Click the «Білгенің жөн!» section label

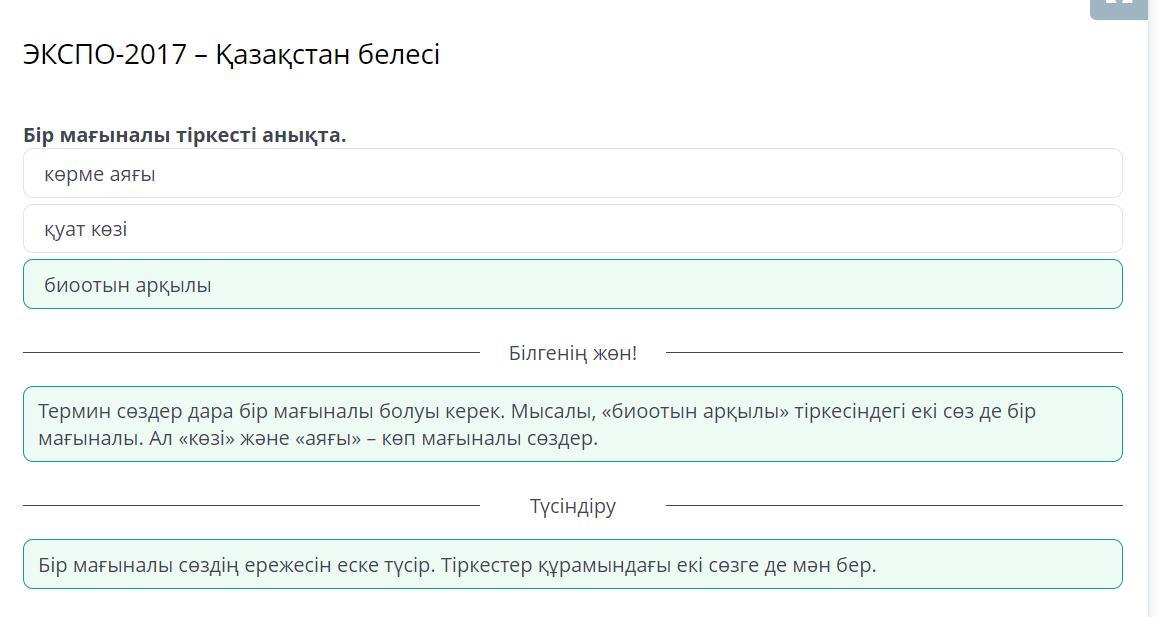(x=572, y=353)
